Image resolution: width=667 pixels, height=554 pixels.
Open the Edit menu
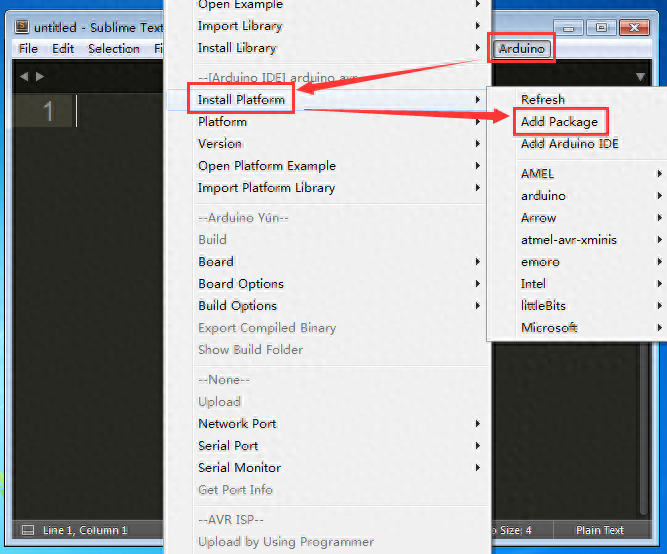coord(63,49)
